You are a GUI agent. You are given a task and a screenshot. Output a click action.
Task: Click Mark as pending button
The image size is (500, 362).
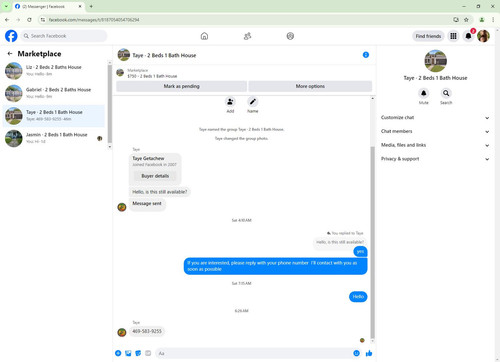point(181,86)
